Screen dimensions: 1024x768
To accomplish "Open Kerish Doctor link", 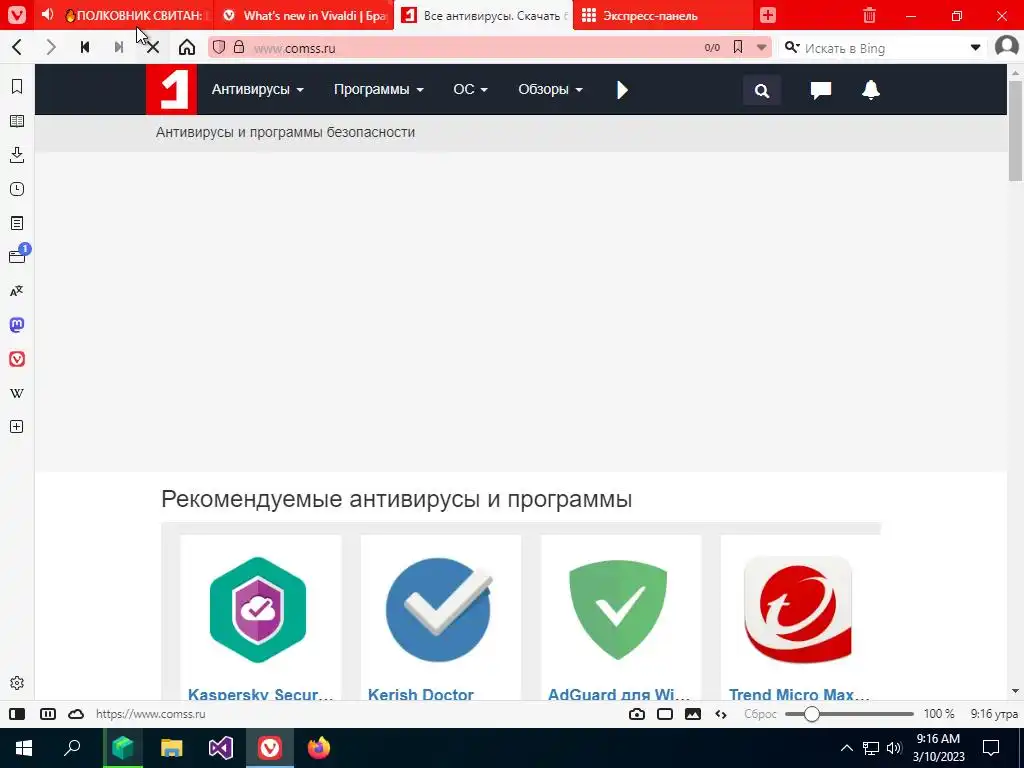I will (x=421, y=694).
